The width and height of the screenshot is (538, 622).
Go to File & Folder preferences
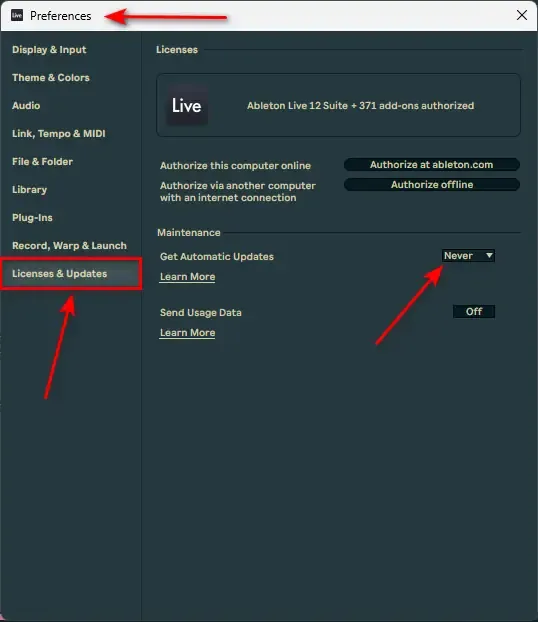coord(42,161)
